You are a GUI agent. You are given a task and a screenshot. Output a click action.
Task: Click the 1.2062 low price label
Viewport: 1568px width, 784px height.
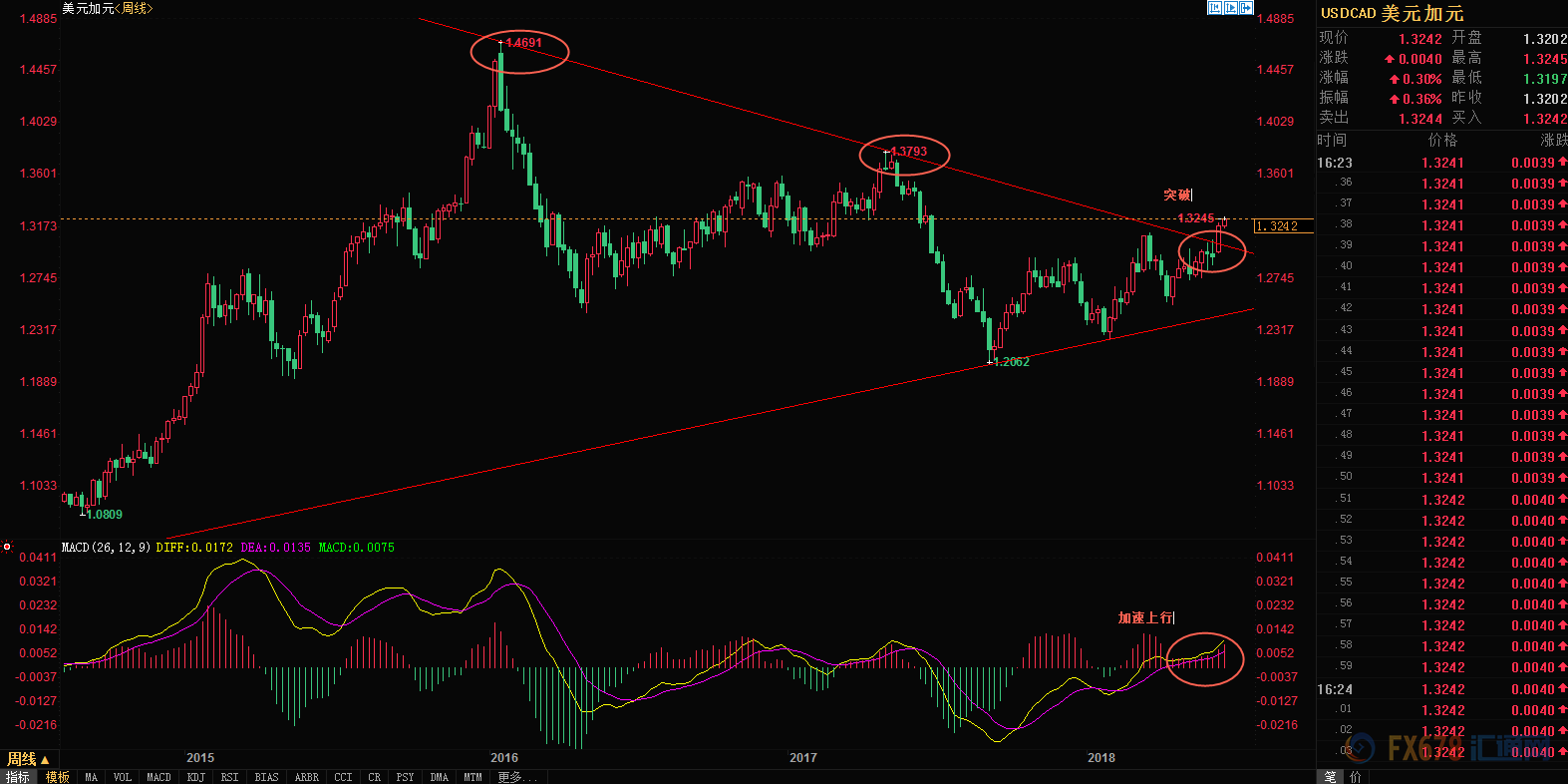click(x=1012, y=362)
